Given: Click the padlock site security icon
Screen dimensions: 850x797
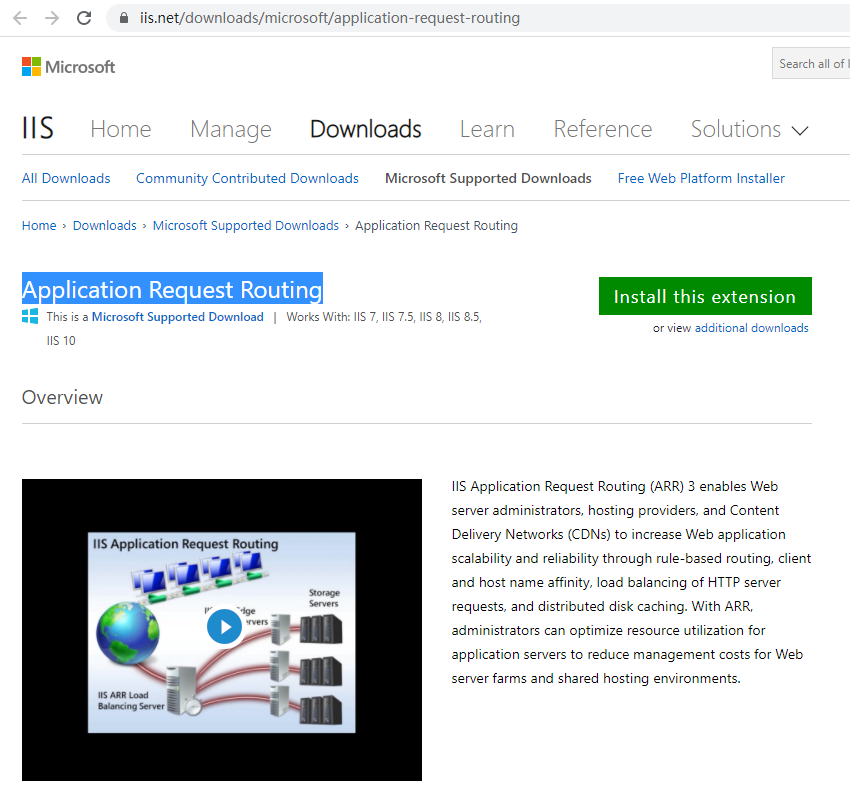Looking at the screenshot, I should coord(124,18).
